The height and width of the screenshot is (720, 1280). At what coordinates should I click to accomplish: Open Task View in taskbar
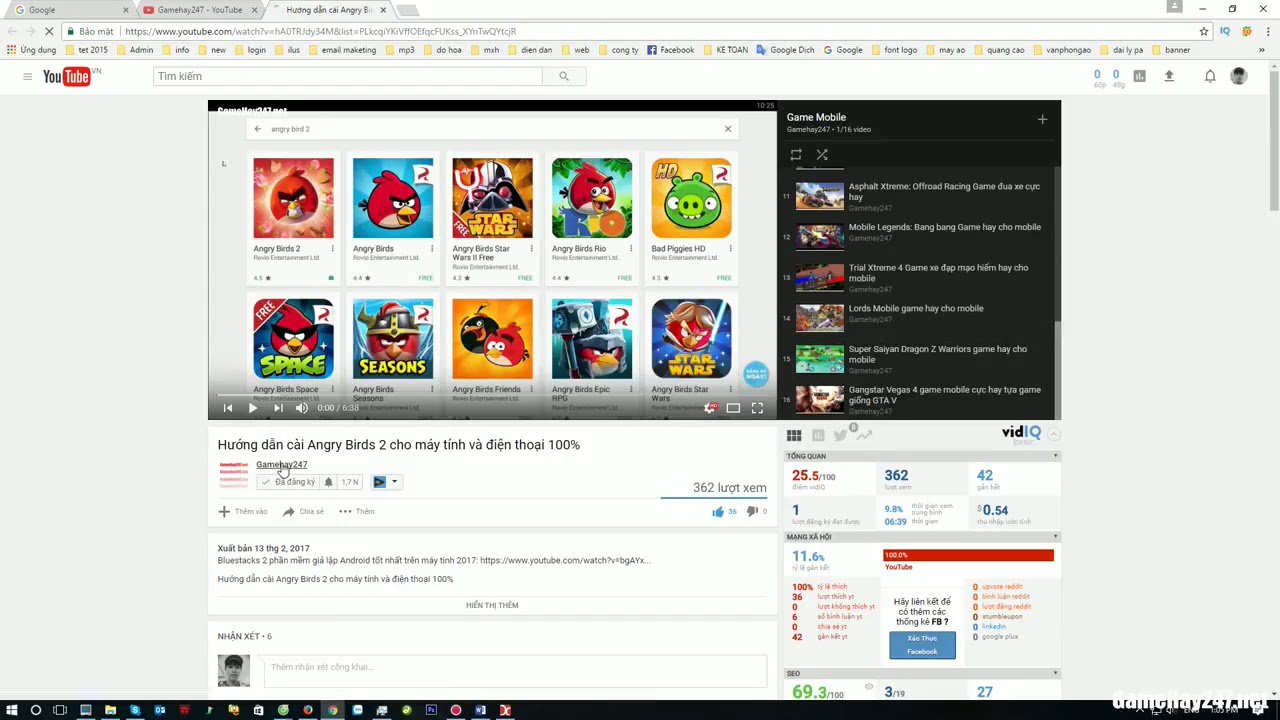pos(60,711)
